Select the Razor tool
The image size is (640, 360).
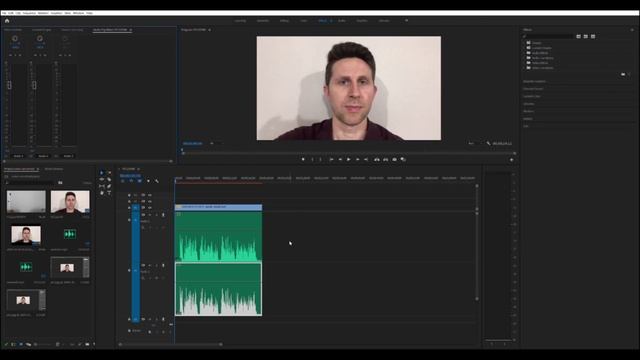coord(109,179)
